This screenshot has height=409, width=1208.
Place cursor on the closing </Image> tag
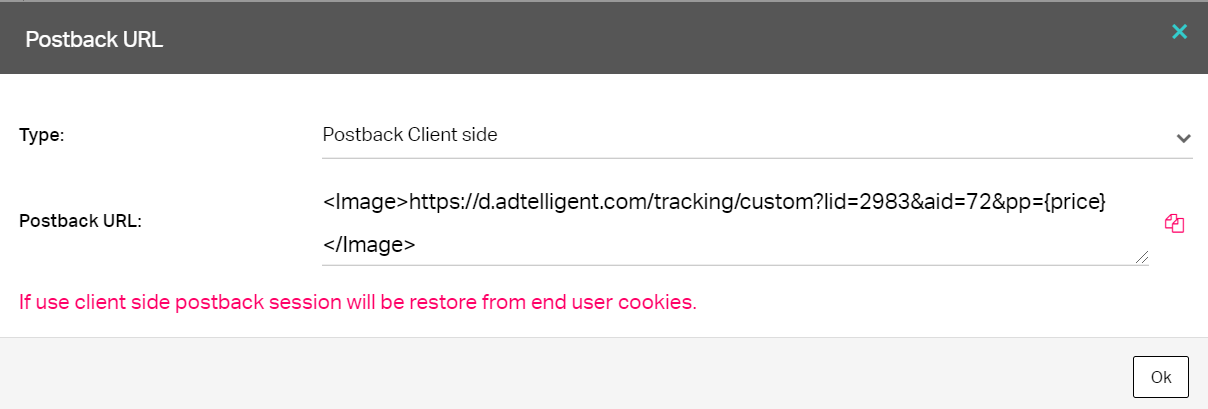(368, 244)
